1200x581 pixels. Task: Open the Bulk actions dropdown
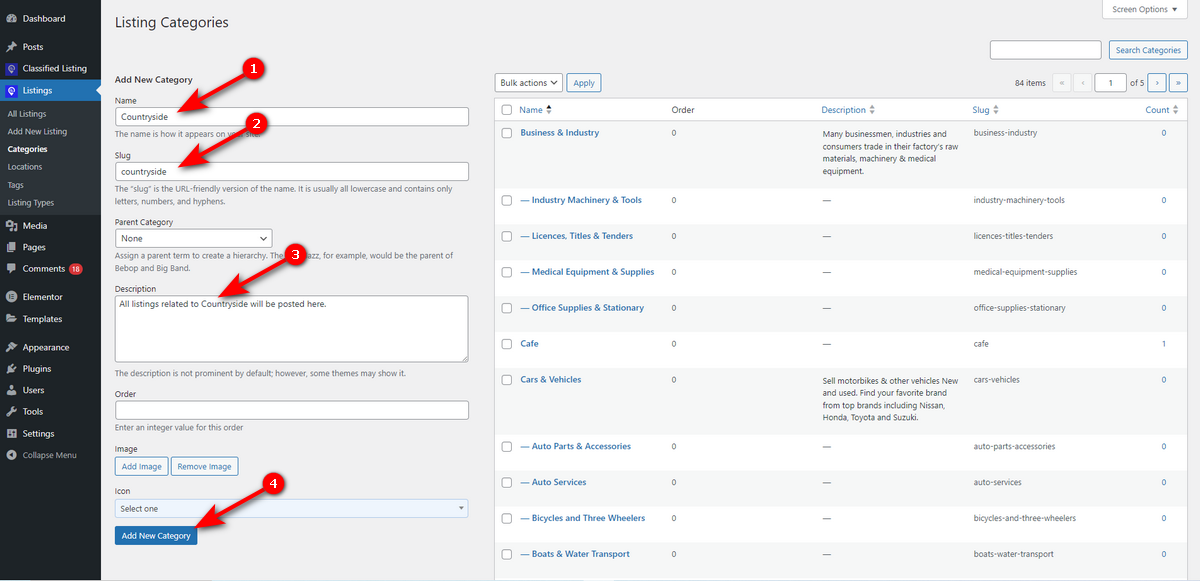tap(529, 83)
